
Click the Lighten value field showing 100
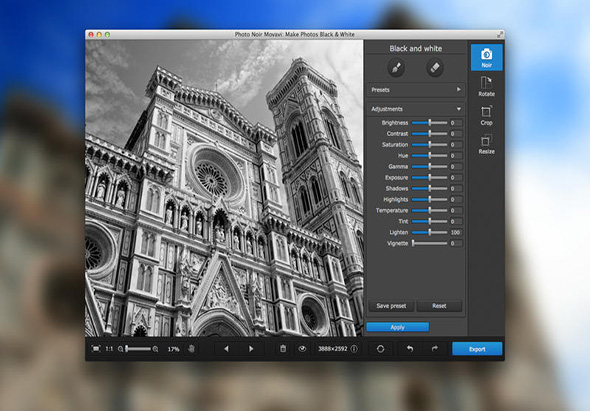point(456,232)
